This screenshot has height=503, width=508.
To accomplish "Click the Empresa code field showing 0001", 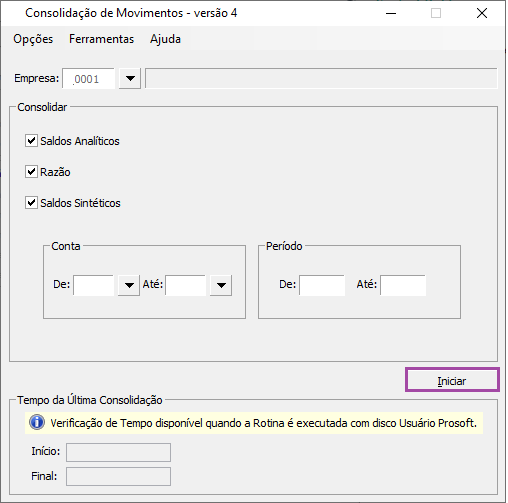I will tap(88, 79).
